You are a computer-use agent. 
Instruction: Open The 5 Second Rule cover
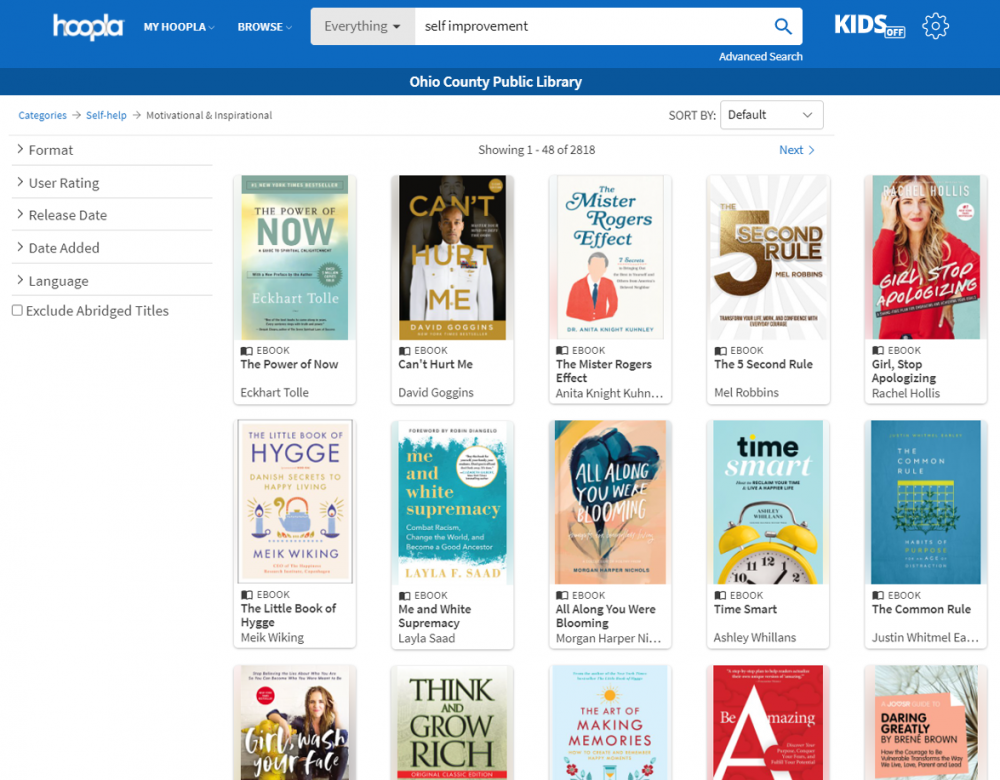pyautogui.click(x=768, y=258)
